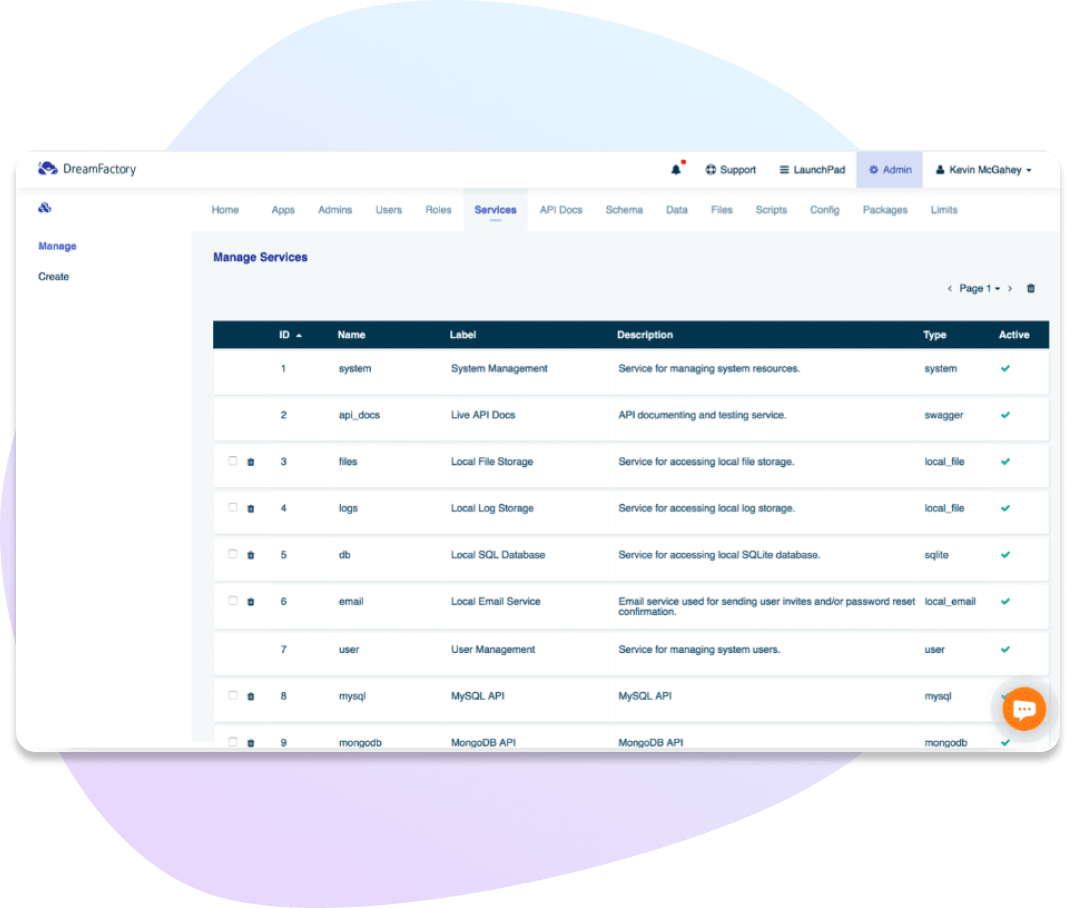
Task: Open LaunchPad from the header
Action: [x=812, y=170]
